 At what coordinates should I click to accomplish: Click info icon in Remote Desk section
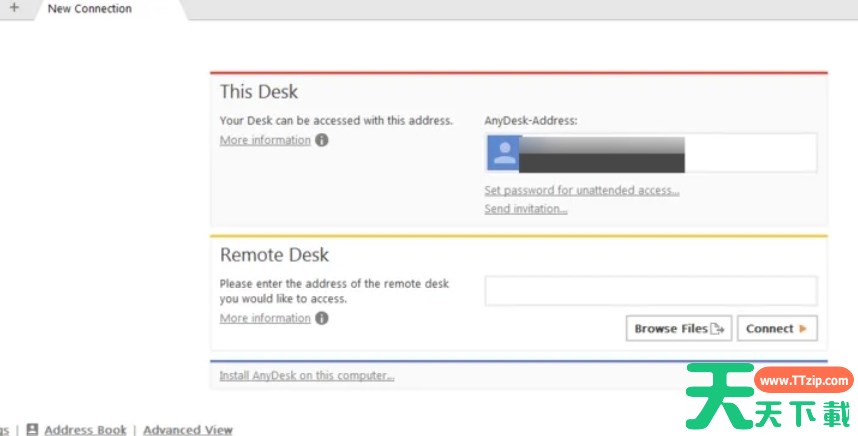point(322,319)
